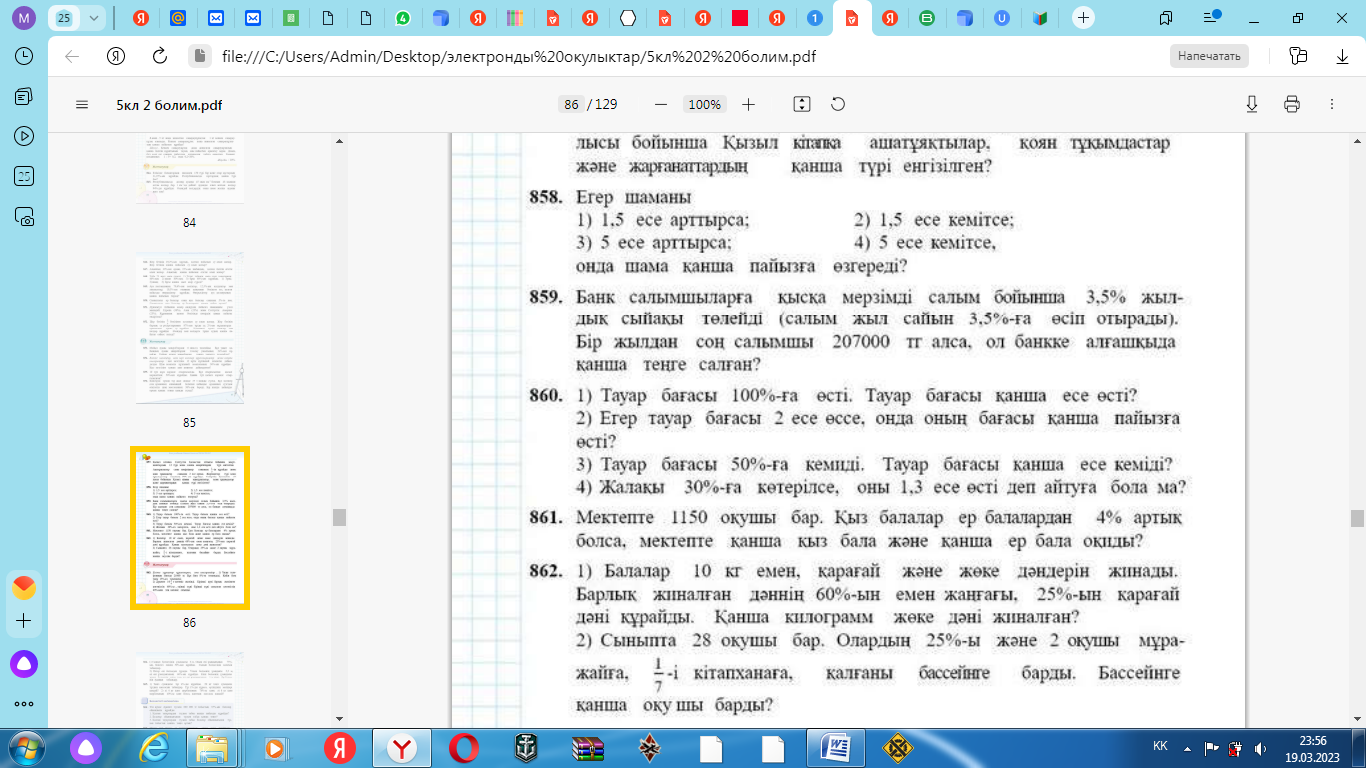Click the zoom out minus icon
This screenshot has height=768, width=1366.
click(660, 105)
